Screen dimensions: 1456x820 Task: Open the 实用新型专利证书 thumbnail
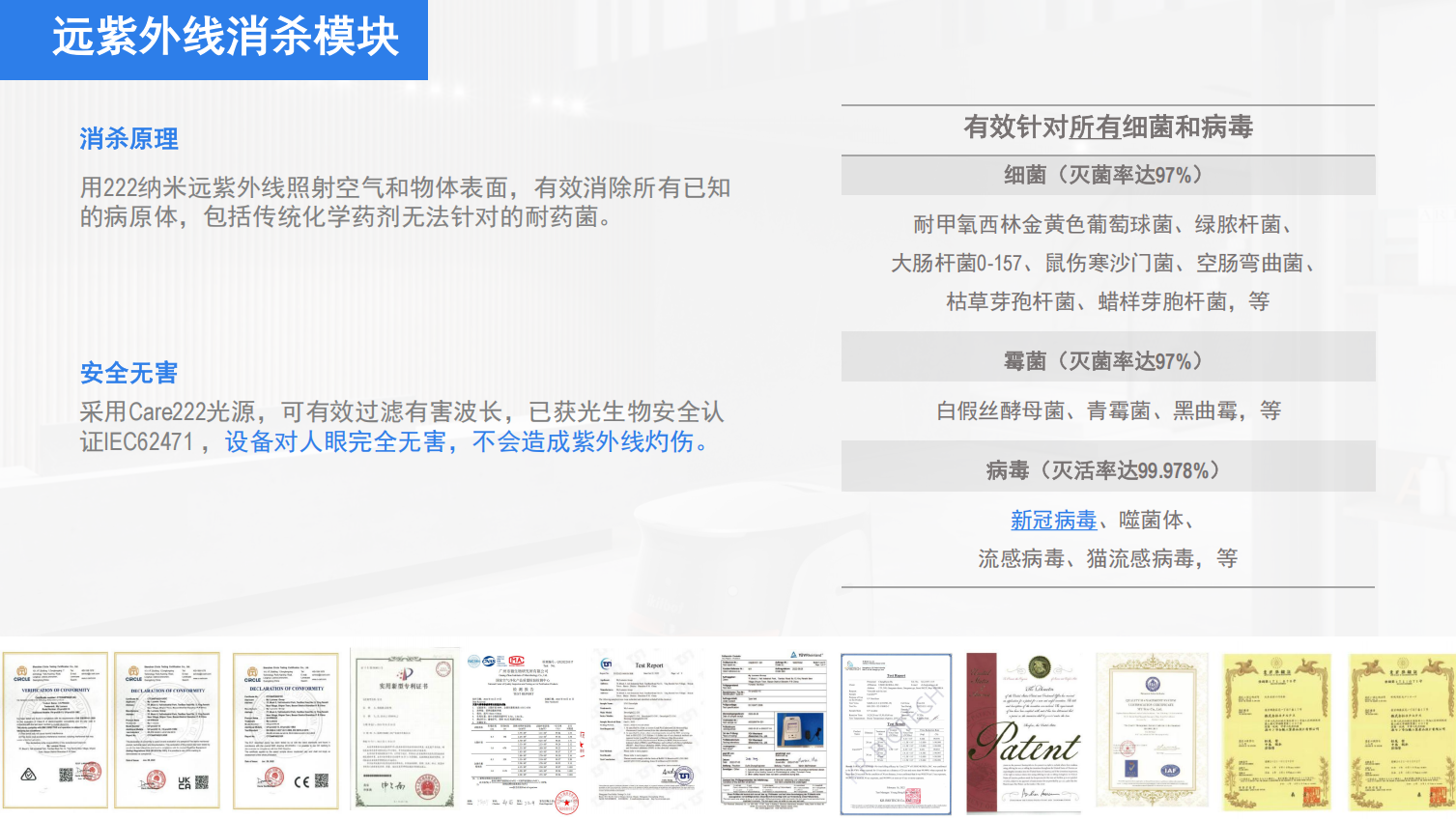point(404,729)
